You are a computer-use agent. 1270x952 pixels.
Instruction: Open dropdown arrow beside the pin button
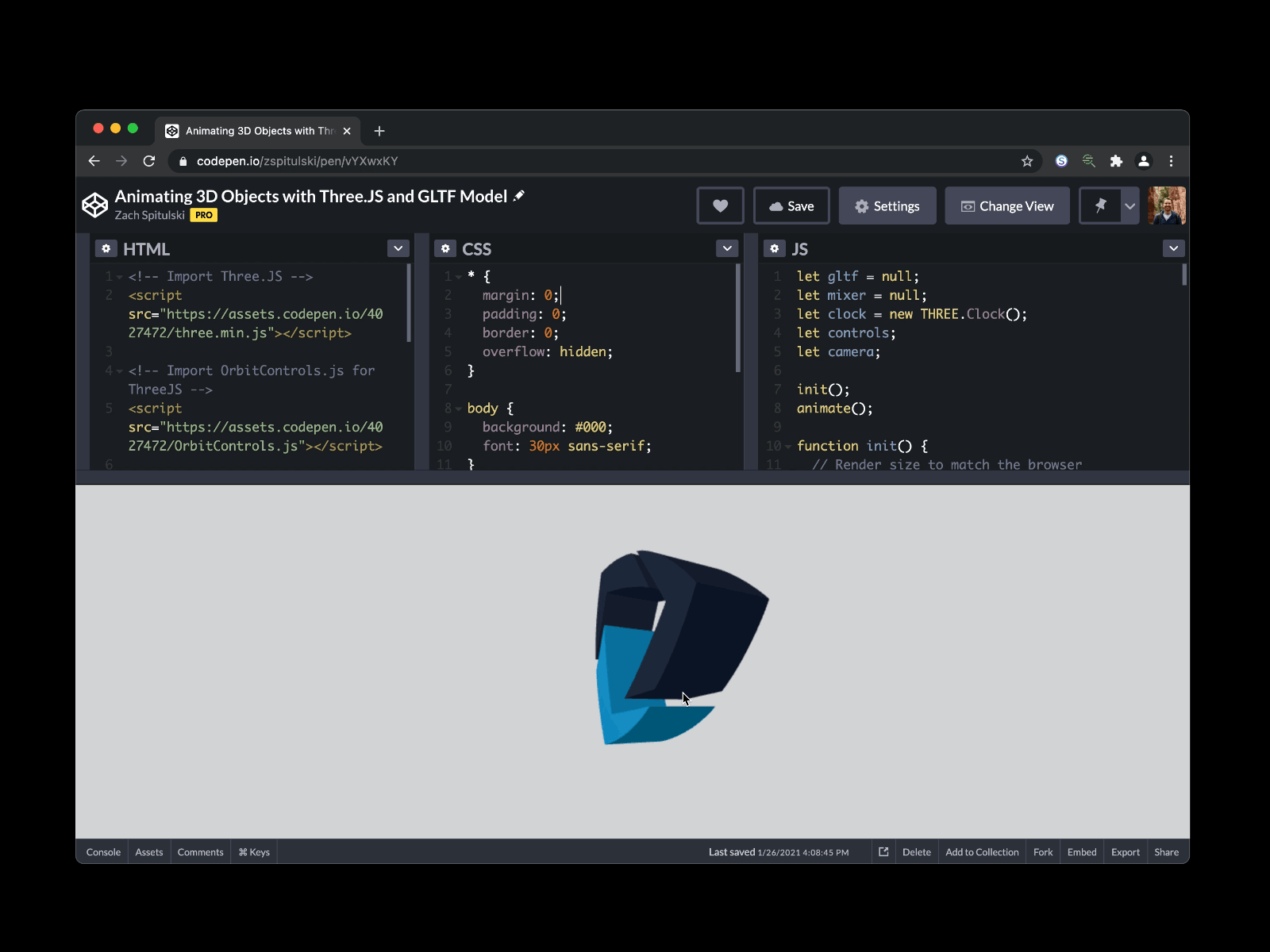point(1130,206)
